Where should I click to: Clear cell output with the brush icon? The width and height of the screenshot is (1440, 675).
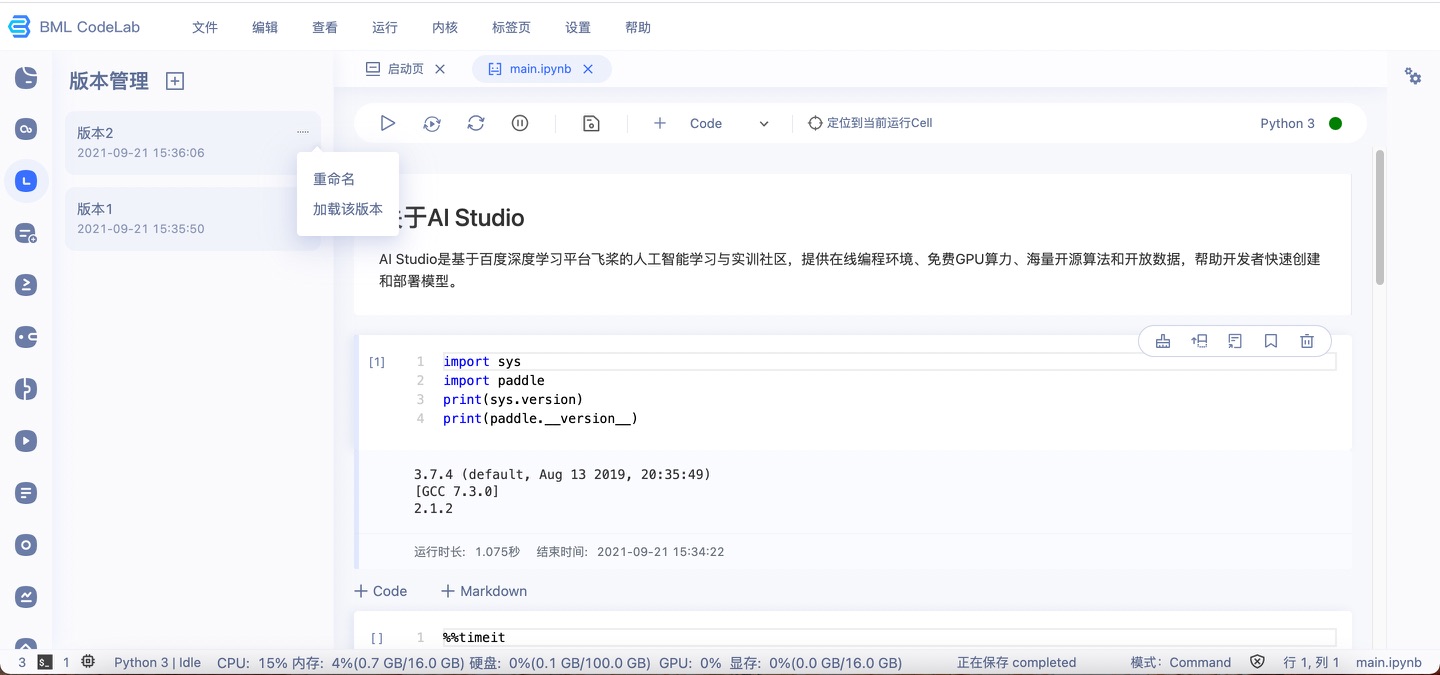click(1163, 341)
